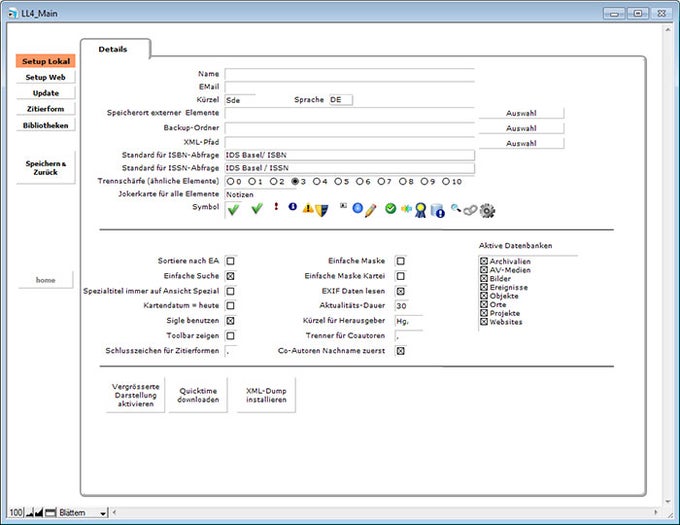The width and height of the screenshot is (680, 525).
Task: Toggle Spezialtitel immer auf Ansicht Spezial checkbox
Action: pyautogui.click(x=230, y=291)
